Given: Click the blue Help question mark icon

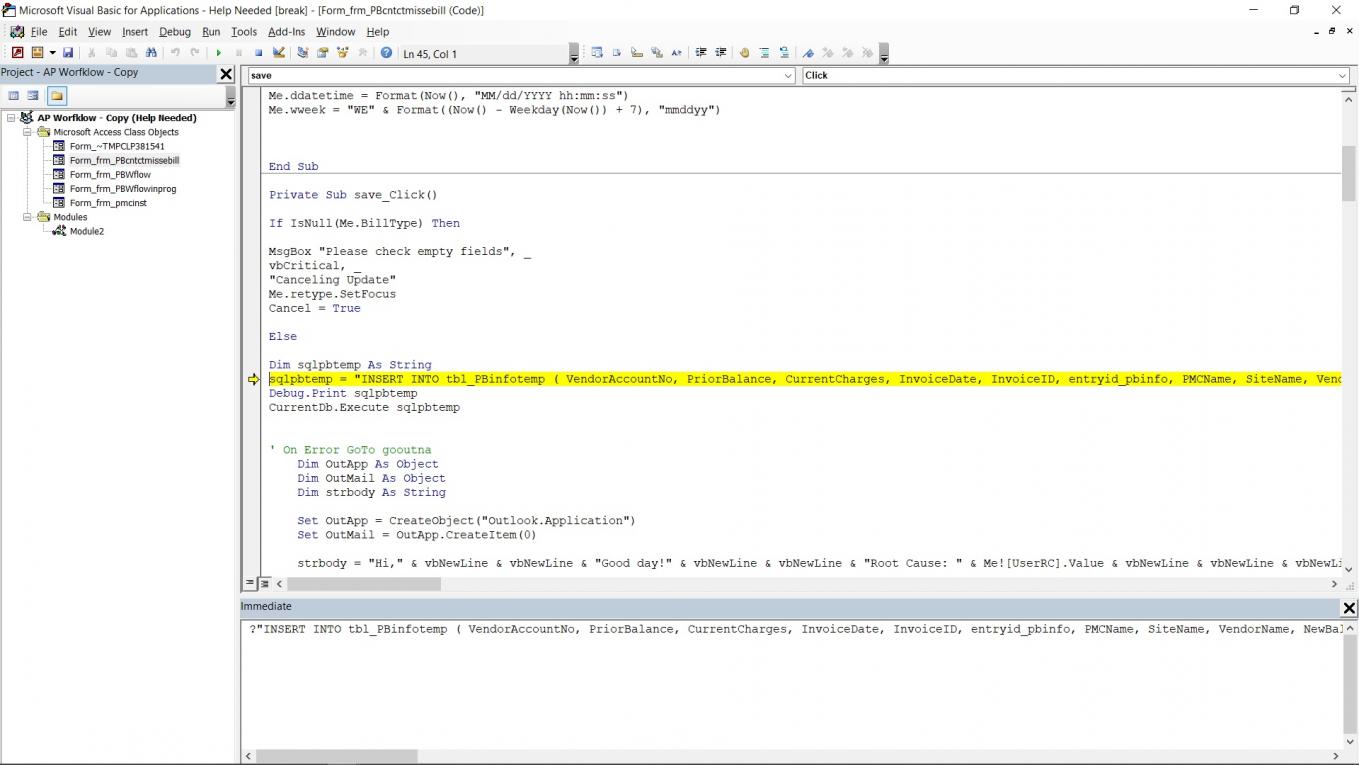Looking at the screenshot, I should click(x=386, y=53).
